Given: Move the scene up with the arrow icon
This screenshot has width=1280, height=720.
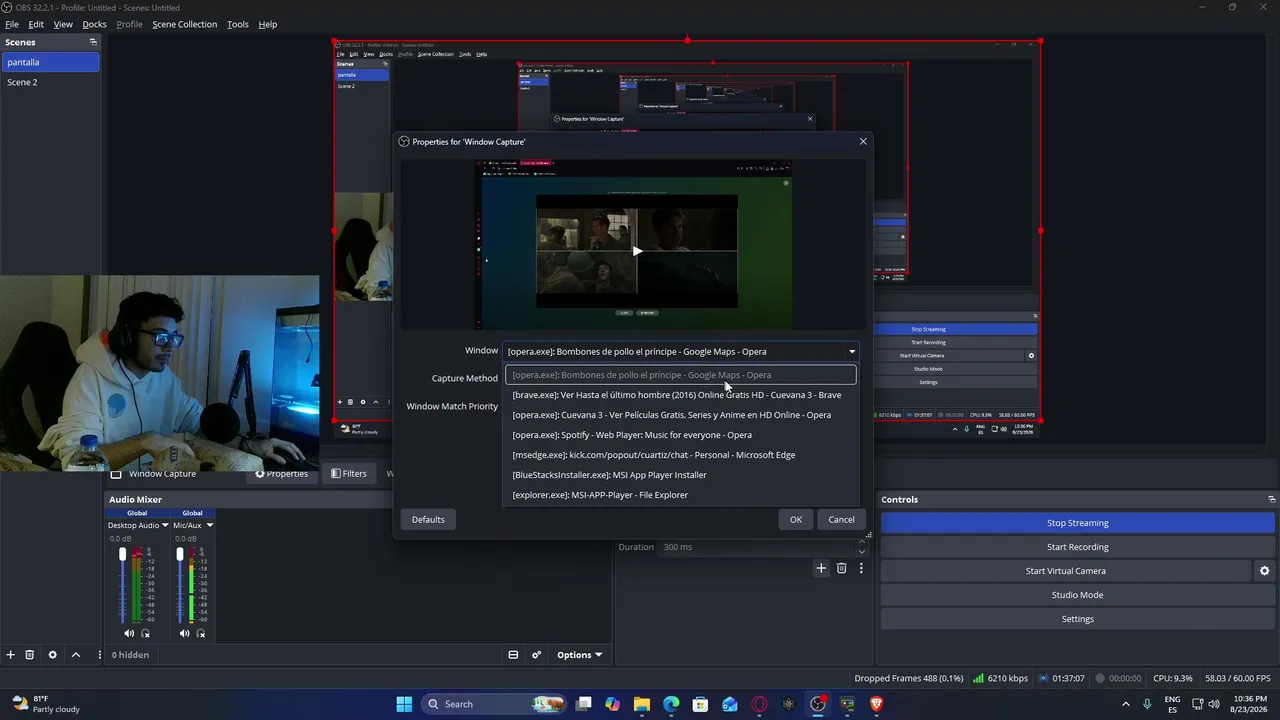Looking at the screenshot, I should point(76,655).
